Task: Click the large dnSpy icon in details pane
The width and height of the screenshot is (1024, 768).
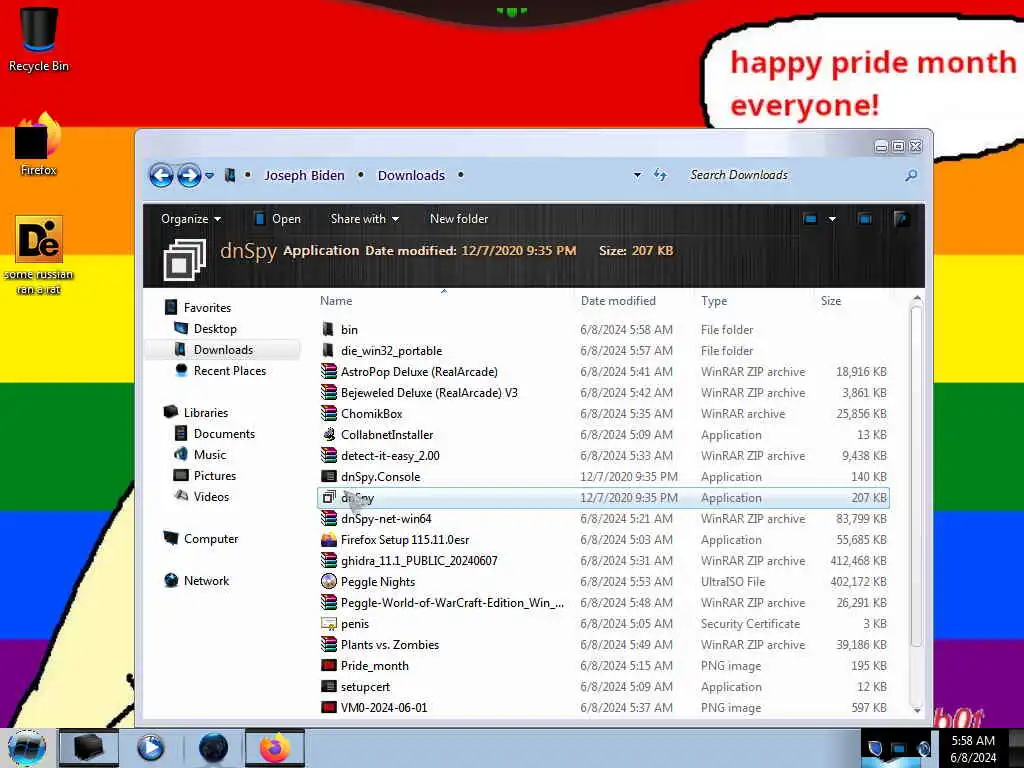Action: click(185, 259)
